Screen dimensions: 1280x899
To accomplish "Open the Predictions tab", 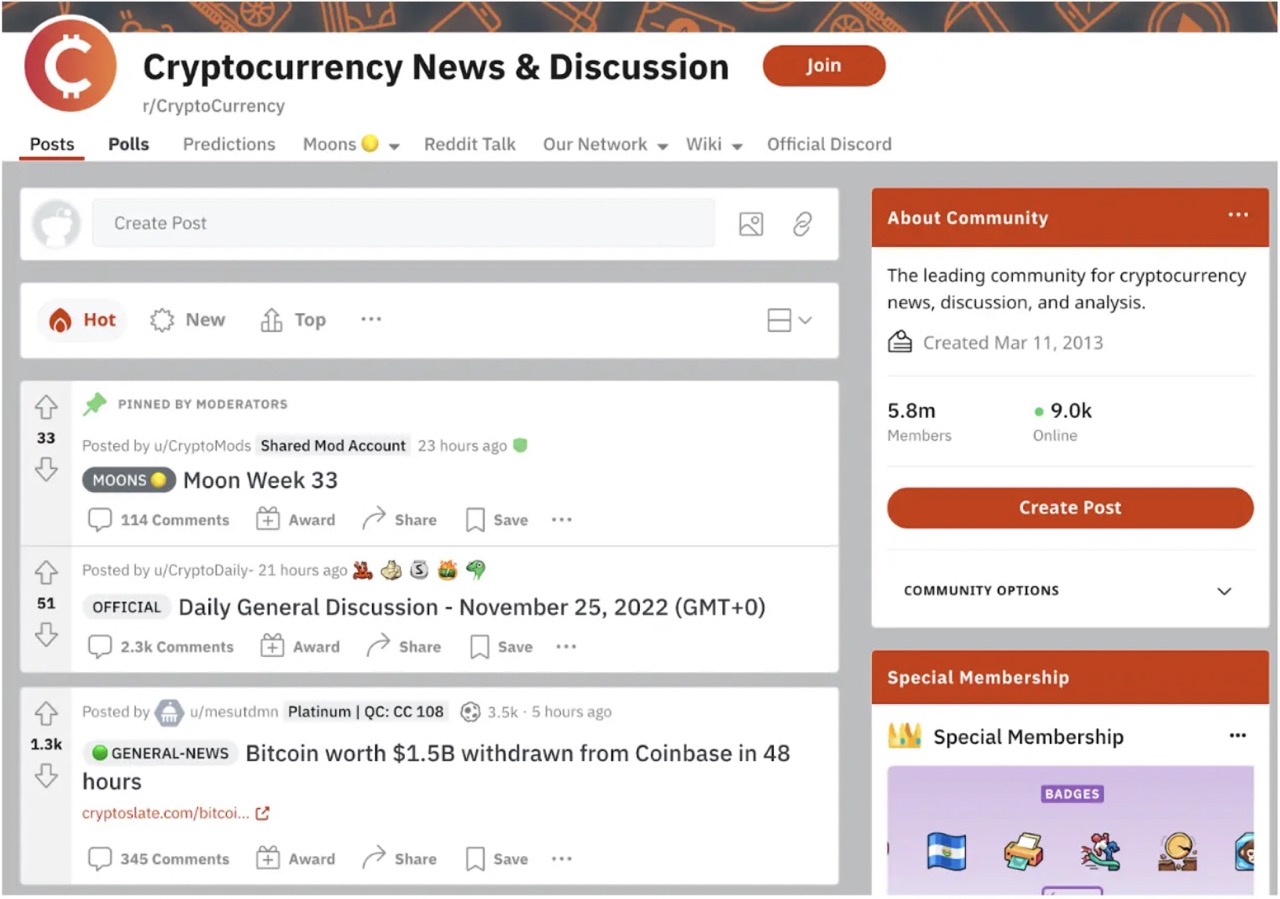I will pyautogui.click(x=228, y=144).
